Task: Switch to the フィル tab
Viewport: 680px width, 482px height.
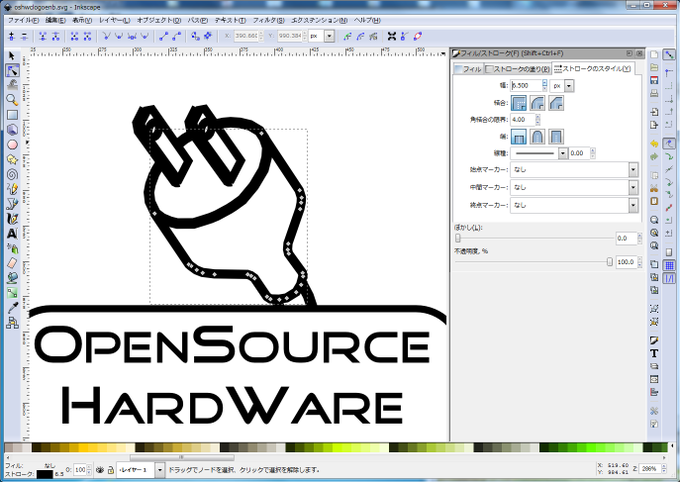Action: pyautogui.click(x=468, y=69)
